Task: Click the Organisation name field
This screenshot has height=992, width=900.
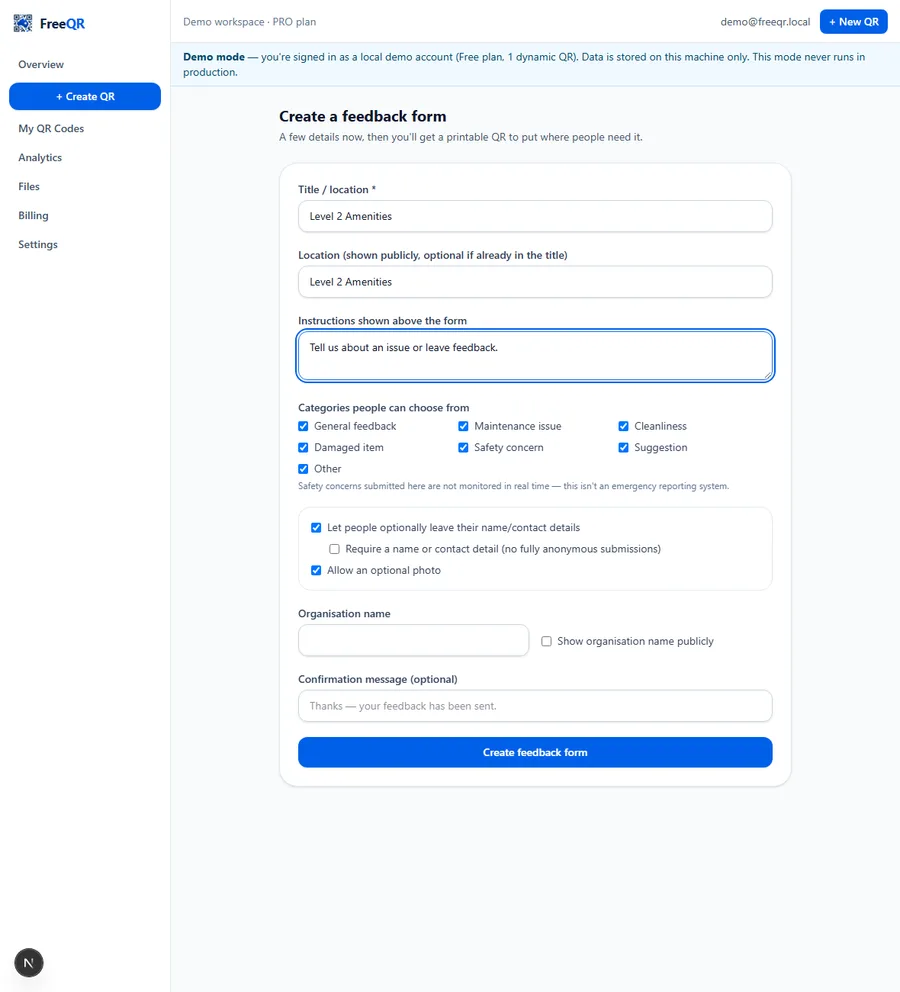Action: pyautogui.click(x=414, y=640)
